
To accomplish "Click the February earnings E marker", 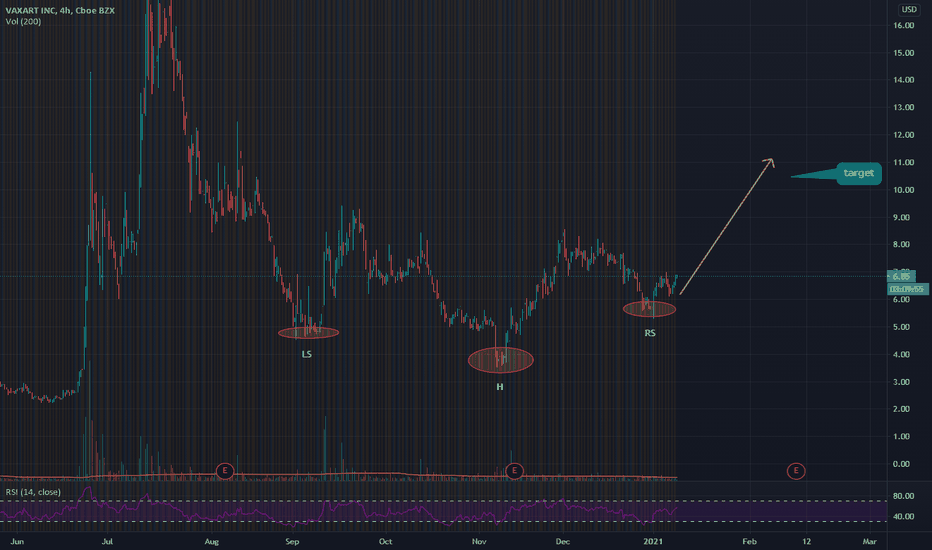I will tap(796, 471).
